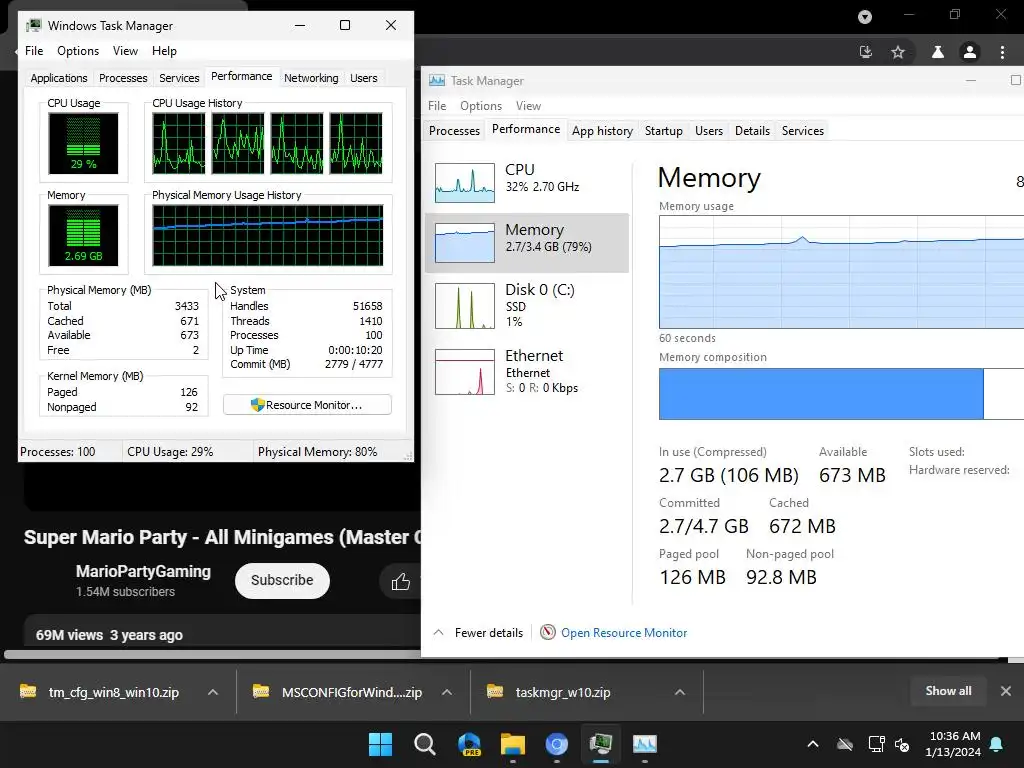Image resolution: width=1024 pixels, height=768 pixels.
Task: Open the browser three-dot menu
Action: pyautogui.click(x=1002, y=52)
